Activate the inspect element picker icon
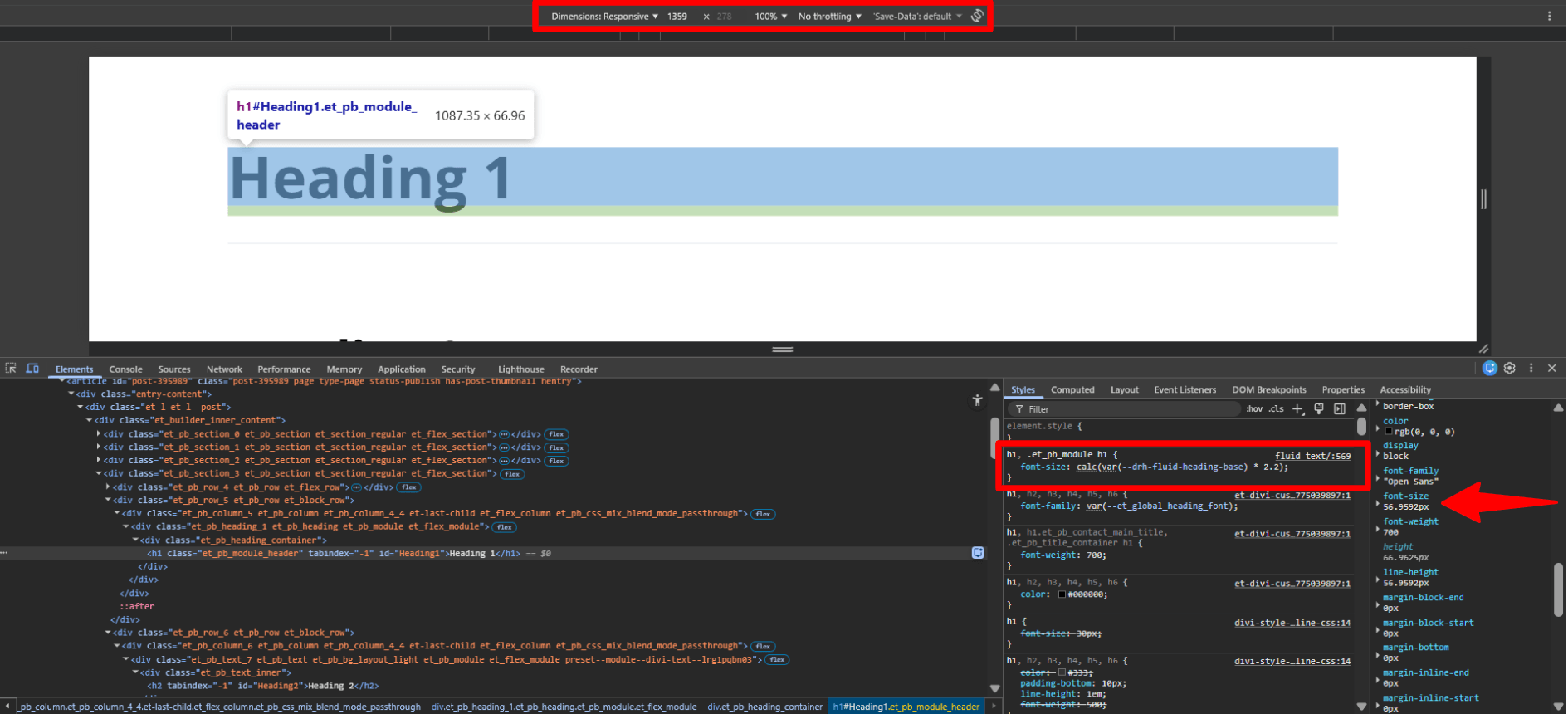Viewport: 1568px width, 714px height. [11, 369]
